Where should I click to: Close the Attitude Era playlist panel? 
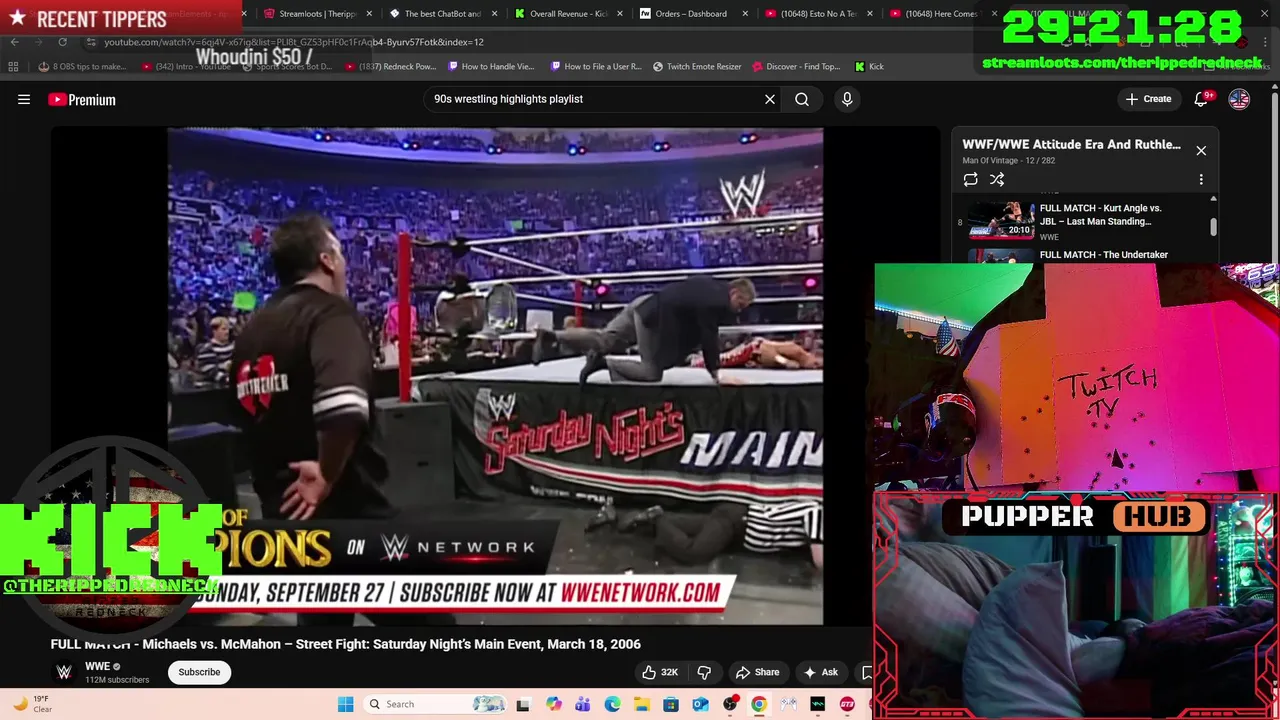click(1201, 150)
